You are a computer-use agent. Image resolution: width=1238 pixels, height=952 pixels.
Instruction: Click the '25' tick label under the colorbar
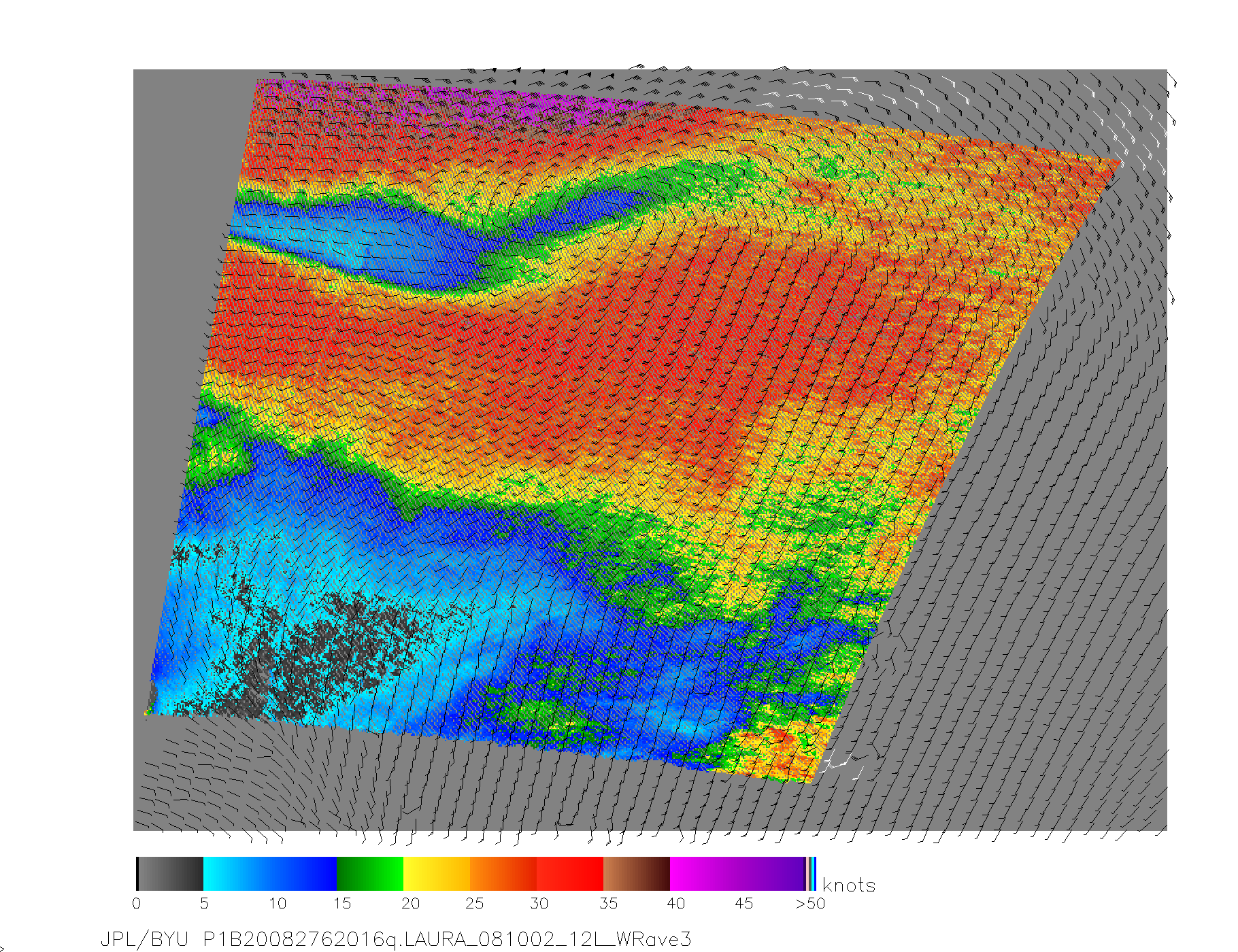pyautogui.click(x=474, y=904)
